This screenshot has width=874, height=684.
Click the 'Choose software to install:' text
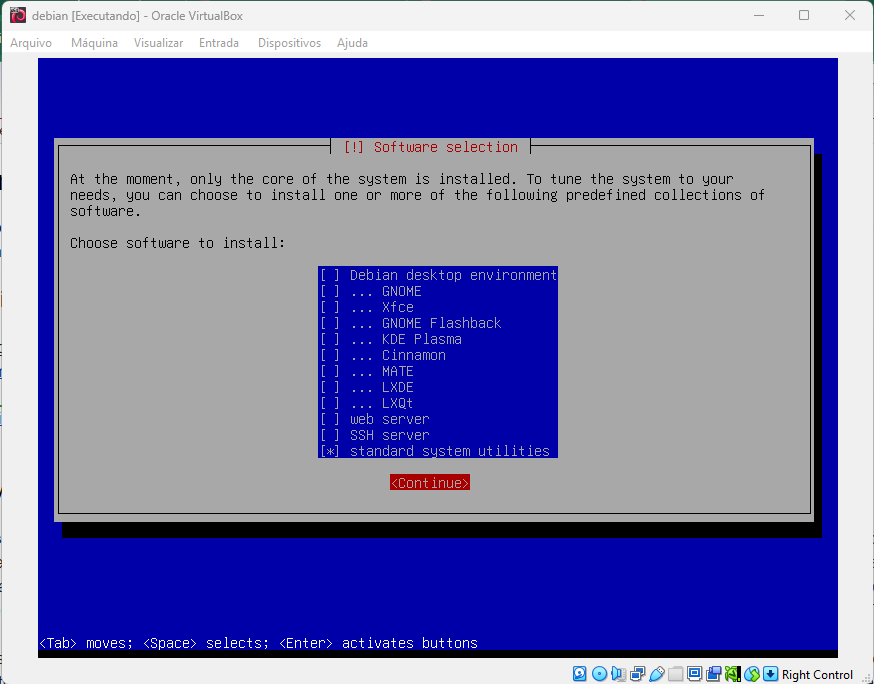point(177,243)
